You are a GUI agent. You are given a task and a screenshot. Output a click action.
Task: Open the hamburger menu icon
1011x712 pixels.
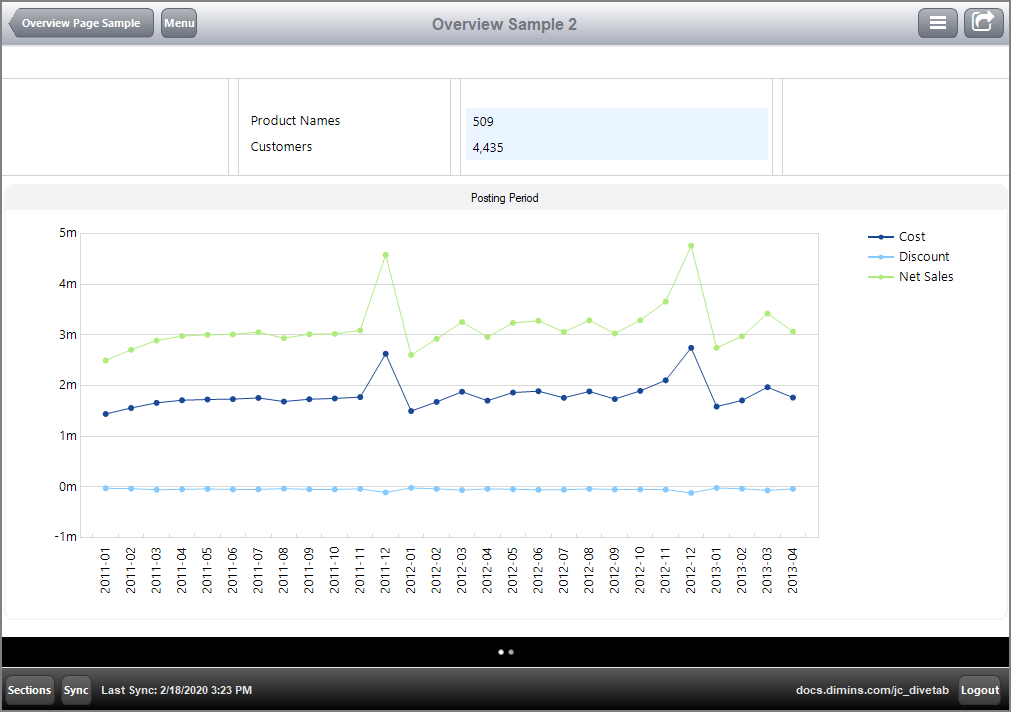pyautogui.click(x=937, y=22)
